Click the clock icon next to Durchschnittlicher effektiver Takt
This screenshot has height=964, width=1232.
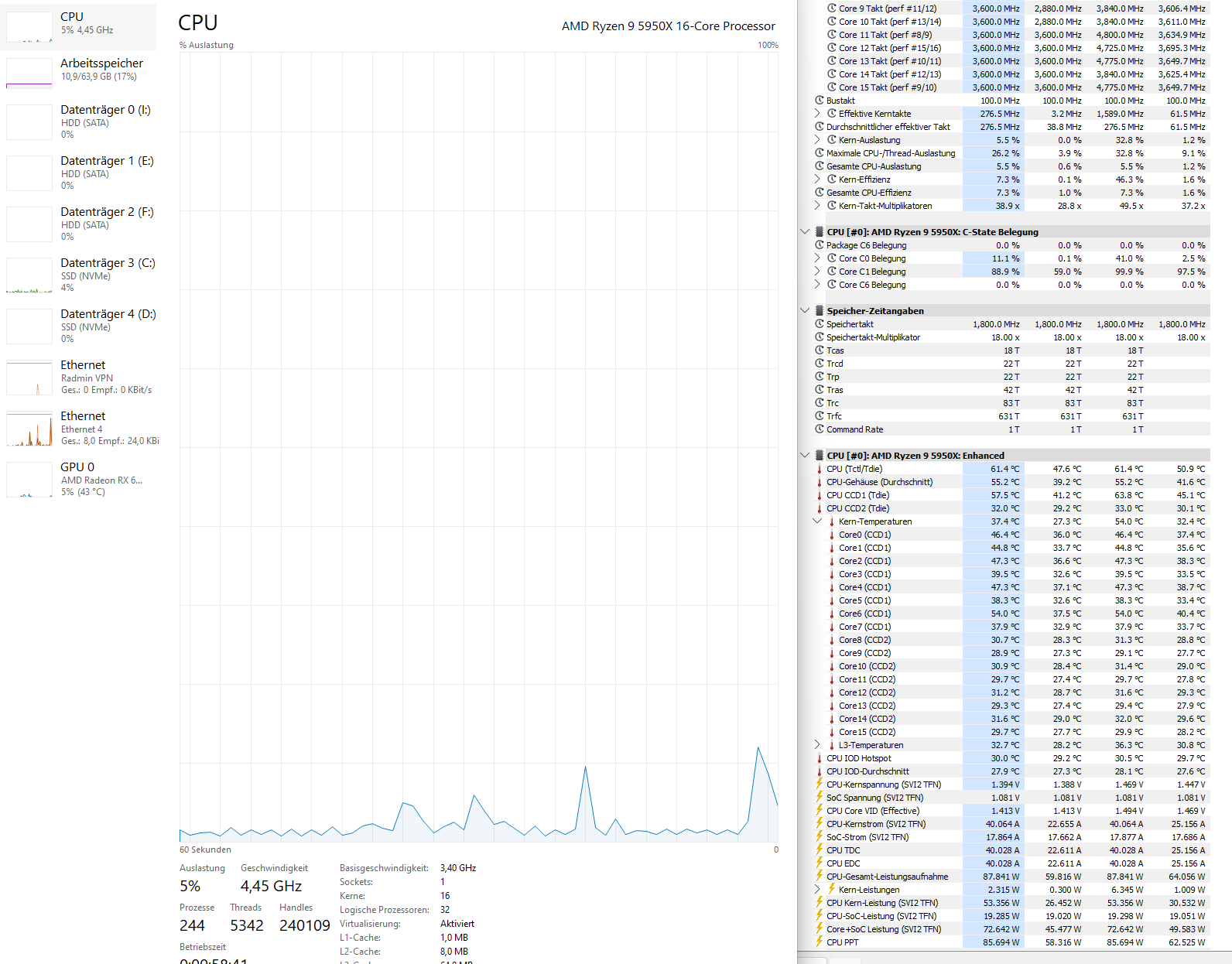click(x=820, y=127)
